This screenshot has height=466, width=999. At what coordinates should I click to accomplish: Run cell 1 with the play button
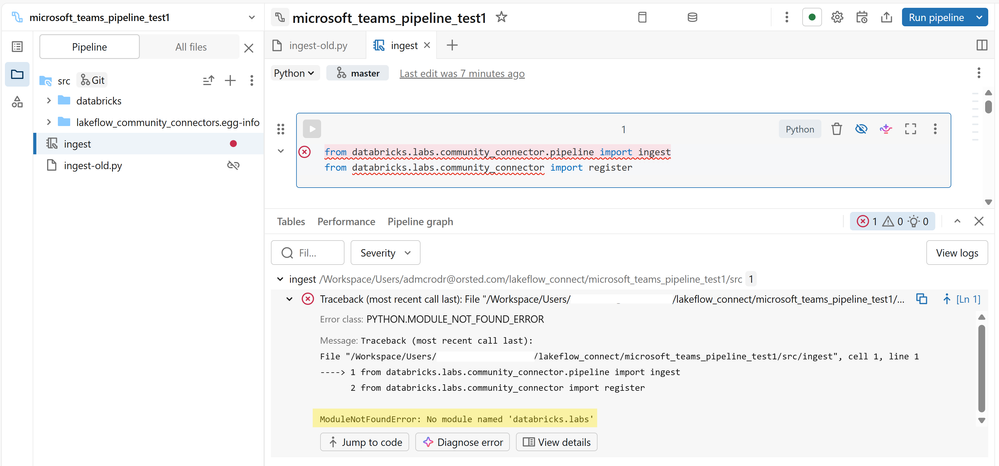click(312, 129)
